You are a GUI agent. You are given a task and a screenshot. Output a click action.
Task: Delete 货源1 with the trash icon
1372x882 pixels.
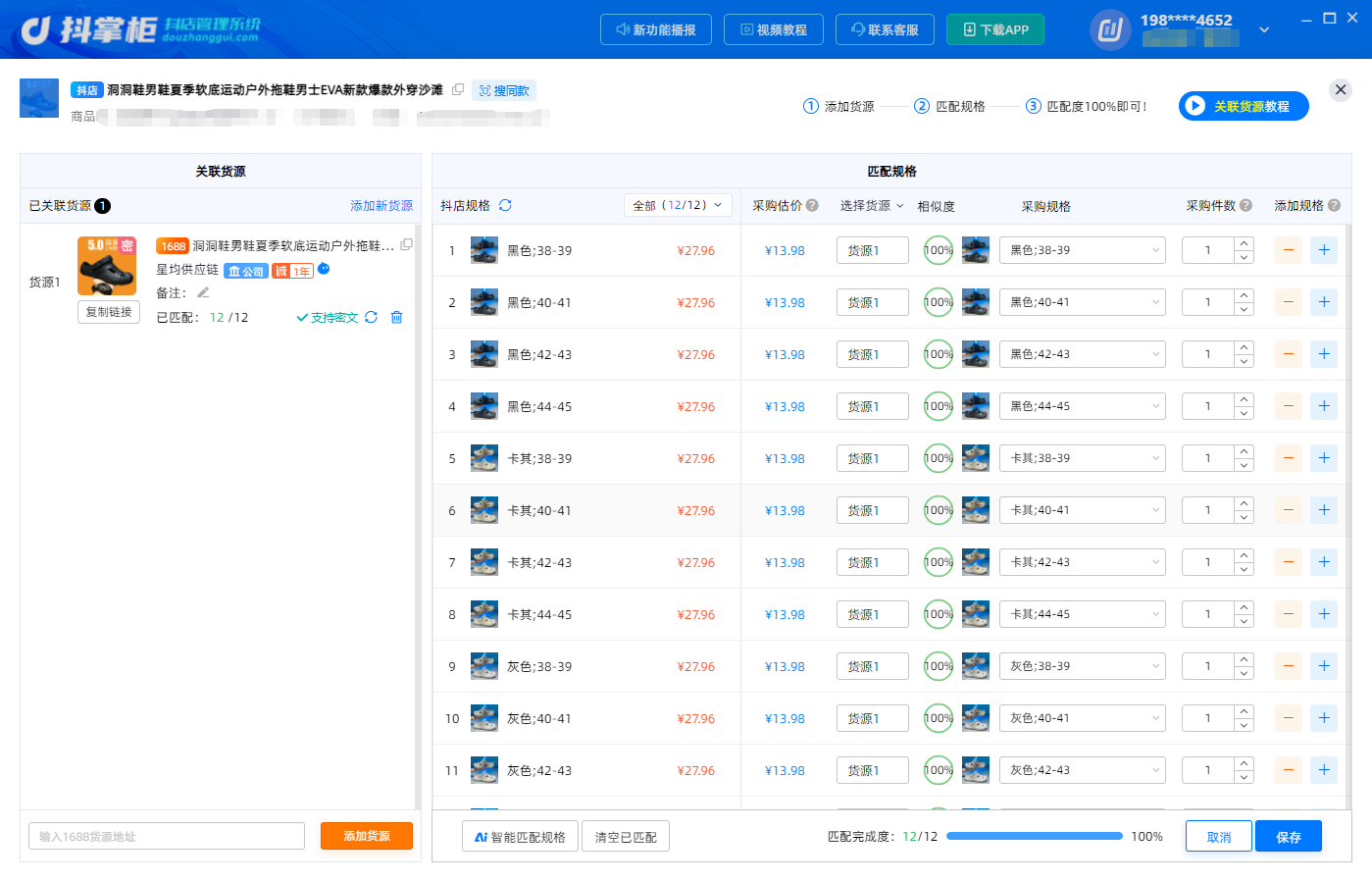(396, 317)
